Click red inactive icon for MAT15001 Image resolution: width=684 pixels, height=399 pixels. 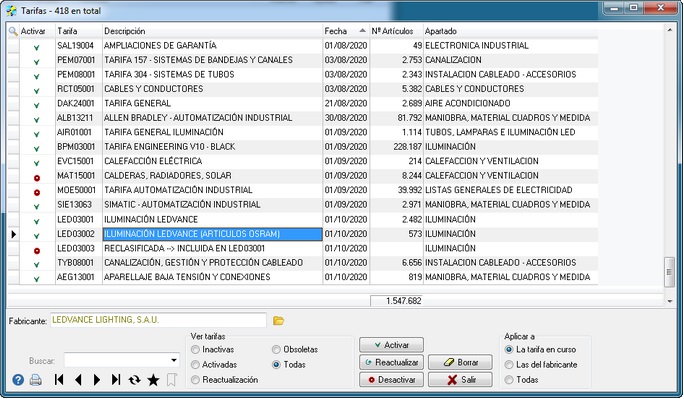pyautogui.click(x=37, y=178)
